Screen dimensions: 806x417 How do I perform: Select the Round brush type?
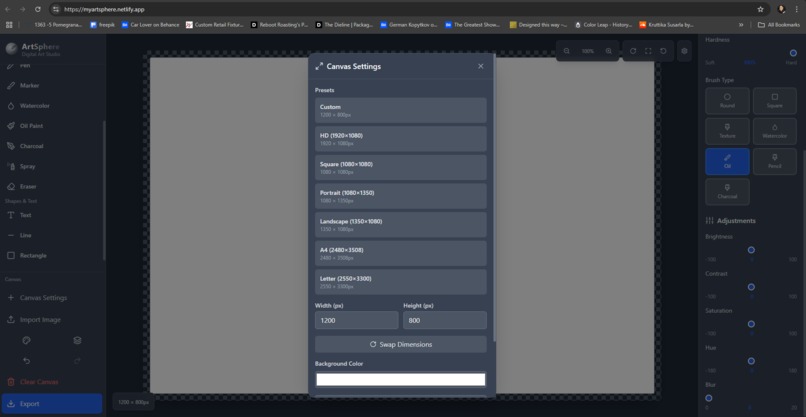click(x=727, y=101)
